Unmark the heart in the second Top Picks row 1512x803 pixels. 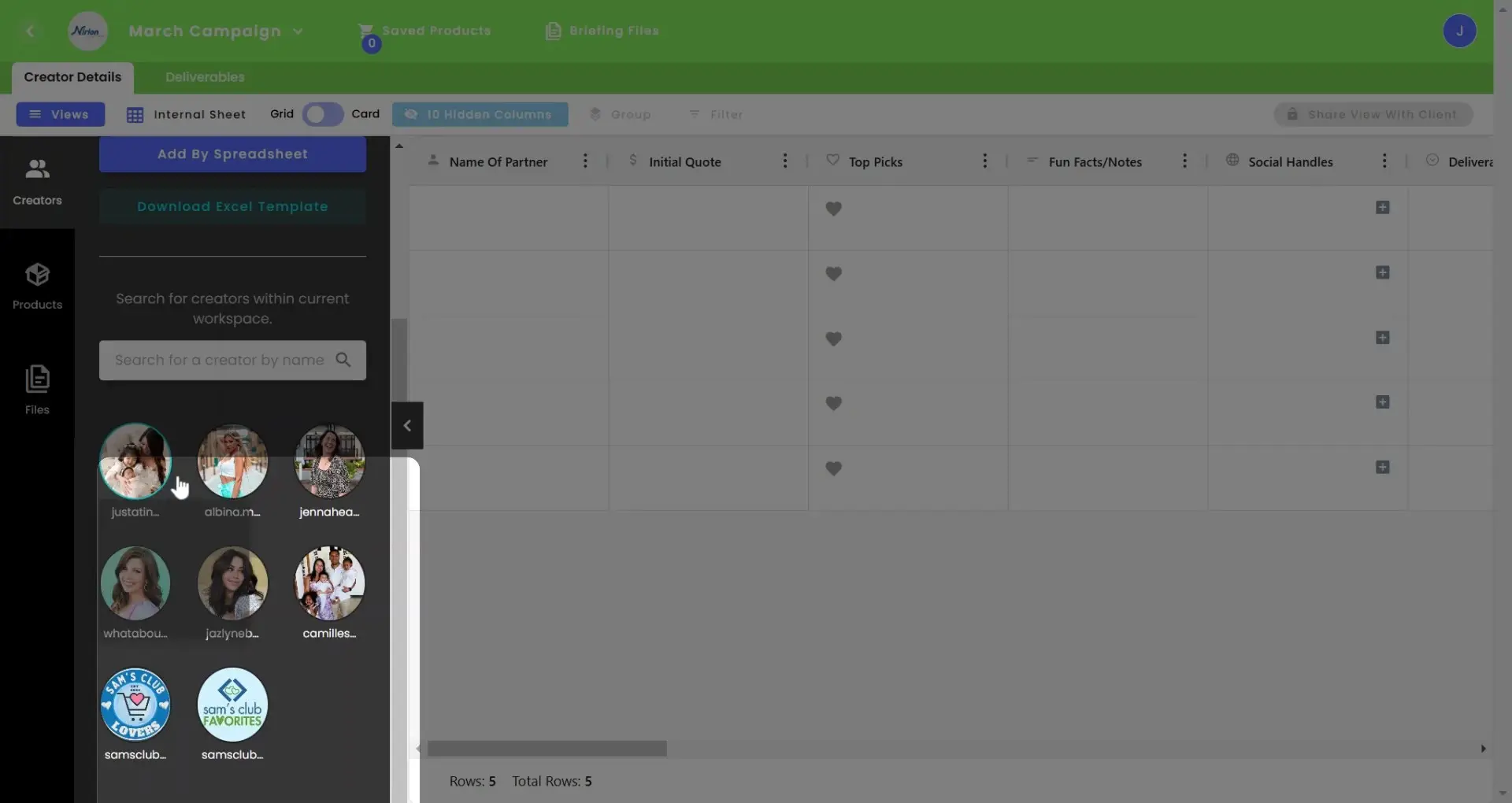(834, 273)
